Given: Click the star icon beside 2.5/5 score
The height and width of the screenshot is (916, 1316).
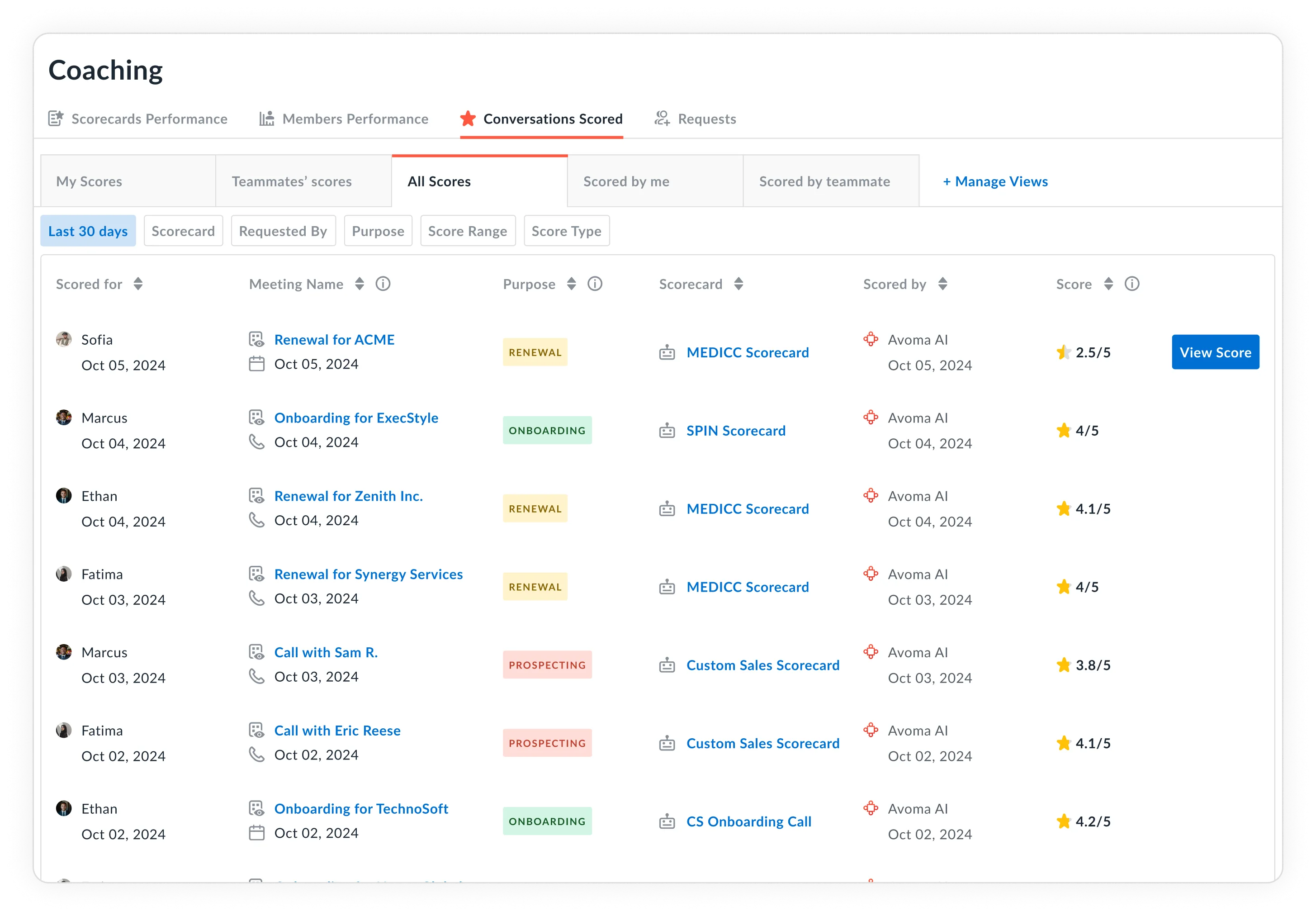Looking at the screenshot, I should pyautogui.click(x=1064, y=352).
